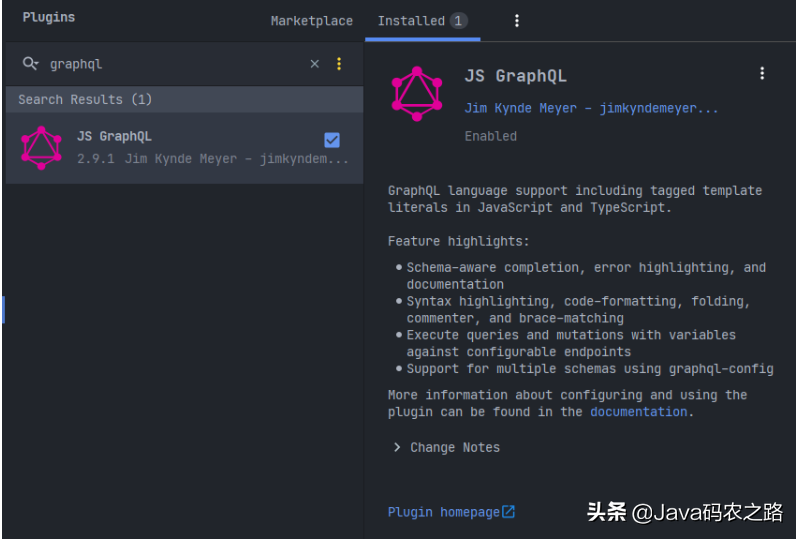Screen dimensions: 800x539
Task: Focus the plugin search field containing graphql
Action: (173, 64)
